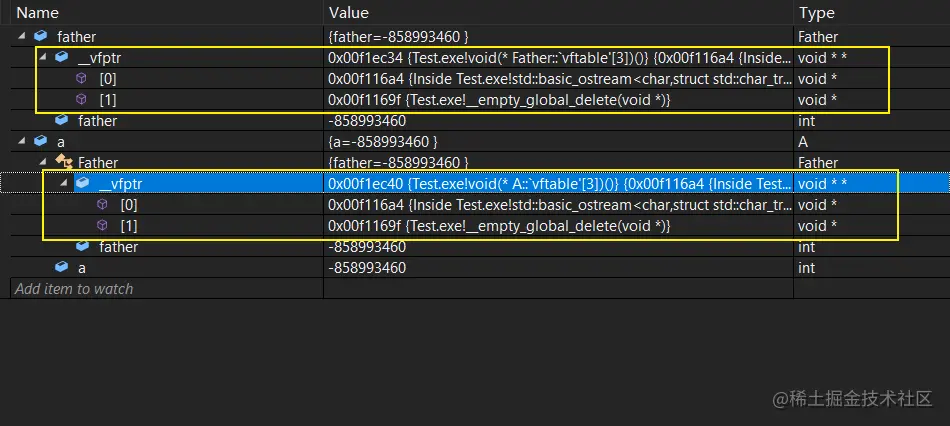This screenshot has width=950, height=426.
Task: Collapse the selected __vfptr node for A::vftable
Action: point(64,184)
